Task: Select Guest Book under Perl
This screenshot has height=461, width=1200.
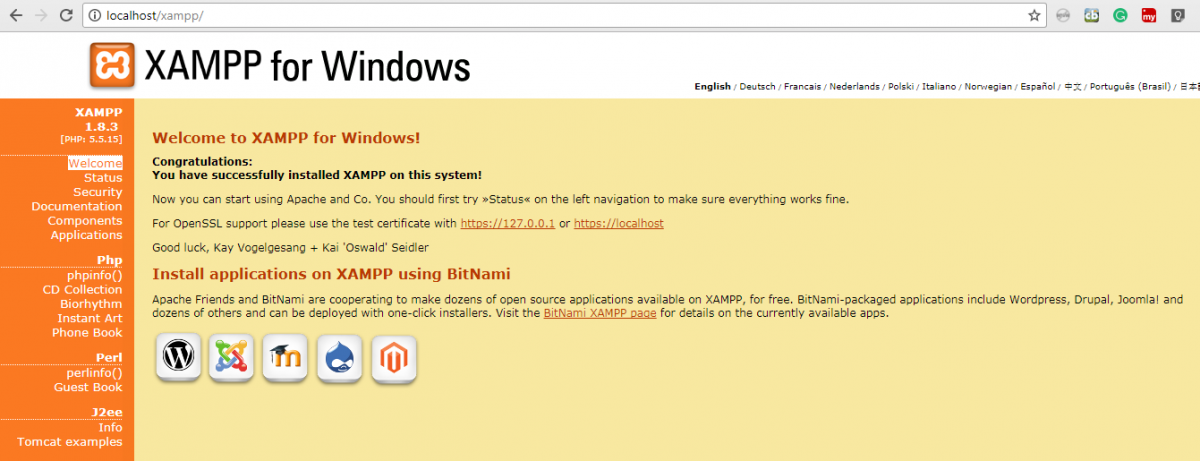Action: pos(88,387)
